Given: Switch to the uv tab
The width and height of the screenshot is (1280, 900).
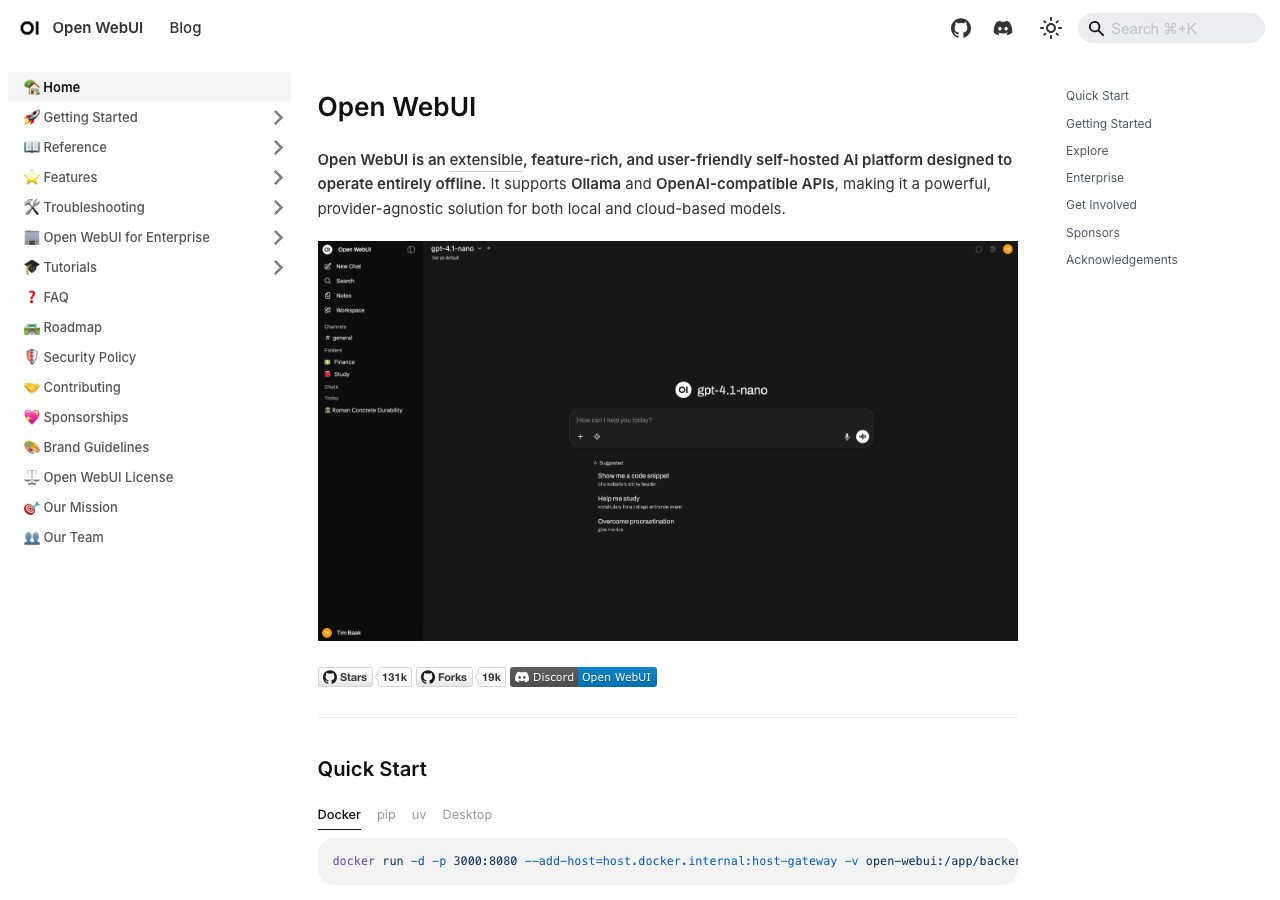Looking at the screenshot, I should pyautogui.click(x=419, y=814).
